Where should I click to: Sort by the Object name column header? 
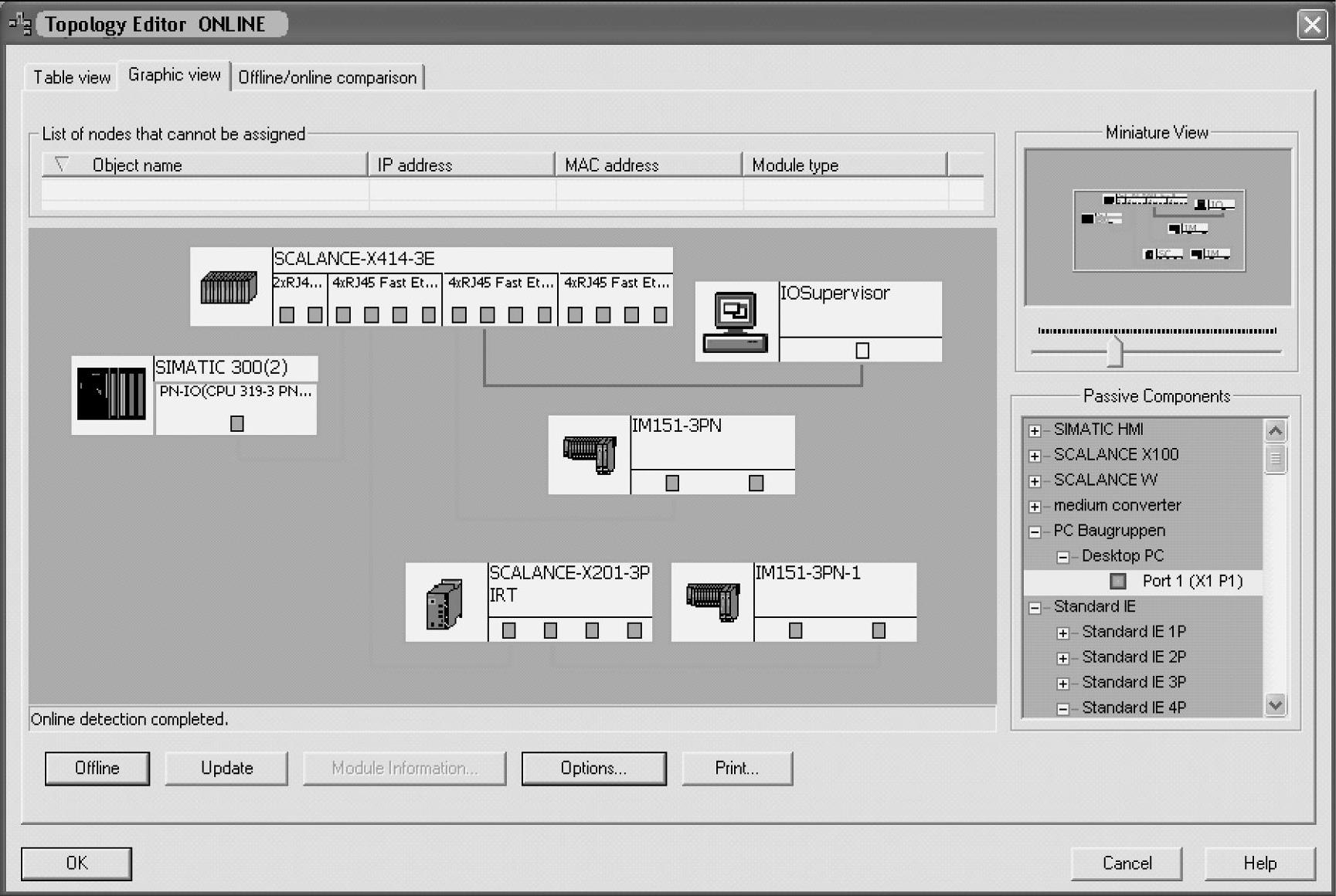tap(137, 165)
